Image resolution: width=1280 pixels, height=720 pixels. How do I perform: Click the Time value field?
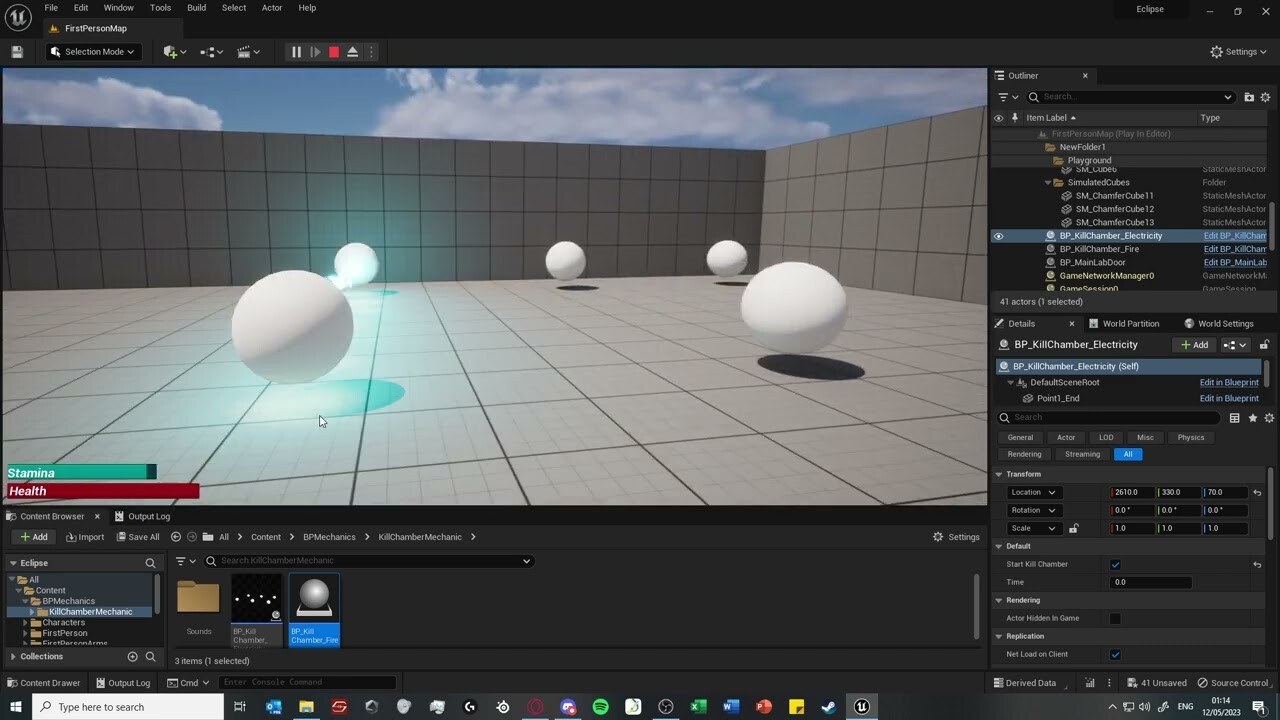[x=1150, y=582]
